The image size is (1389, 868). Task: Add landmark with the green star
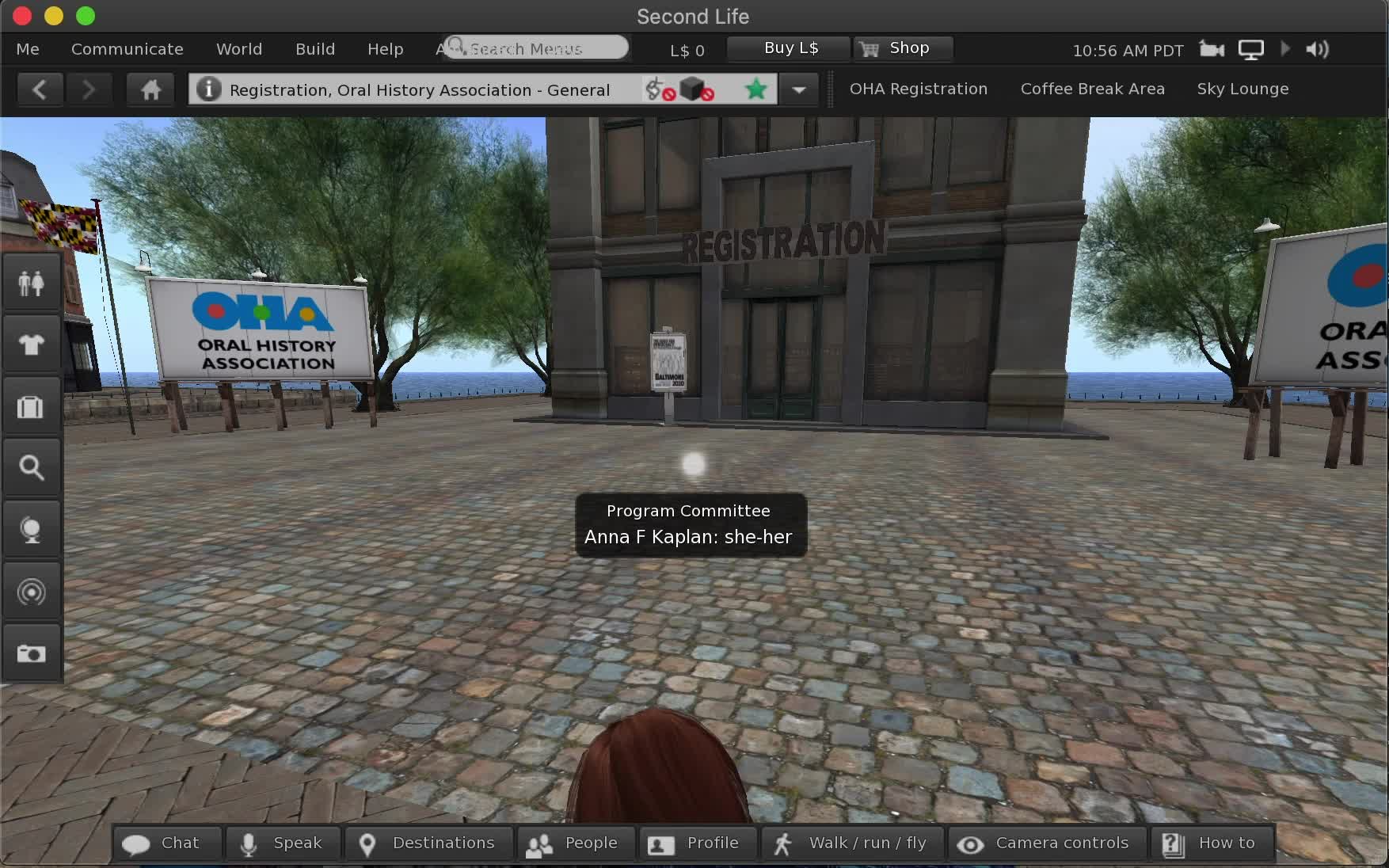coord(756,89)
